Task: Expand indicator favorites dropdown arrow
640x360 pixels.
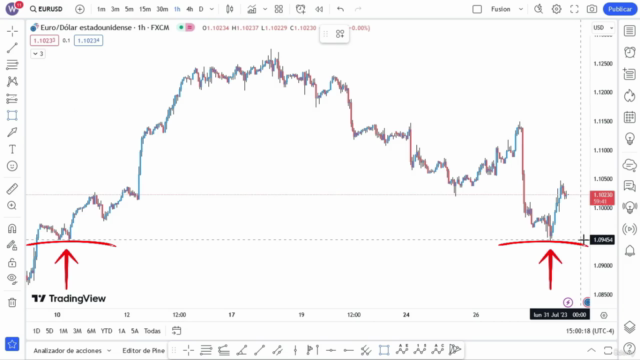Action: (265, 9)
